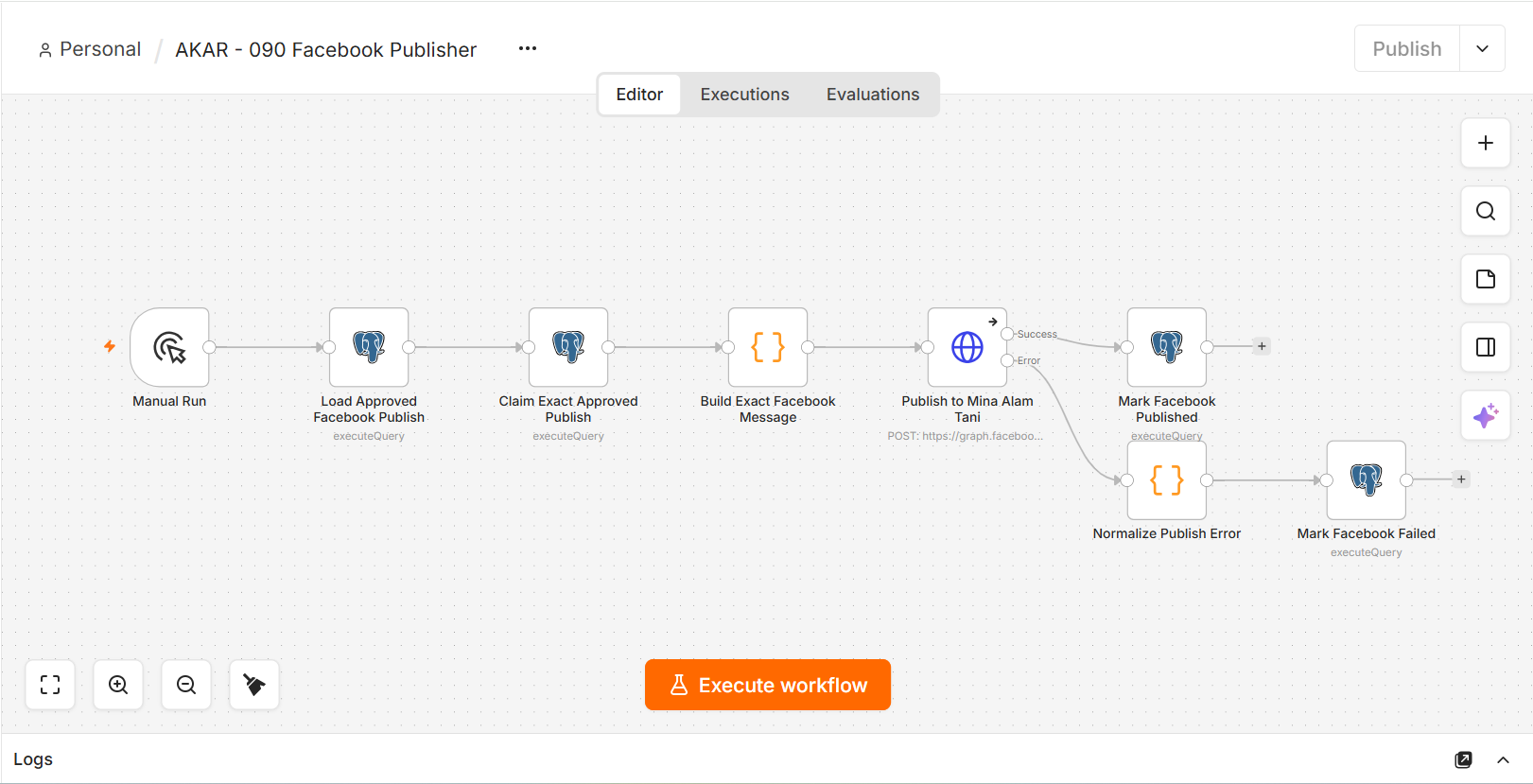Switch to the Evaluations tab
Image resolution: width=1533 pixels, height=784 pixels.
coord(873,95)
